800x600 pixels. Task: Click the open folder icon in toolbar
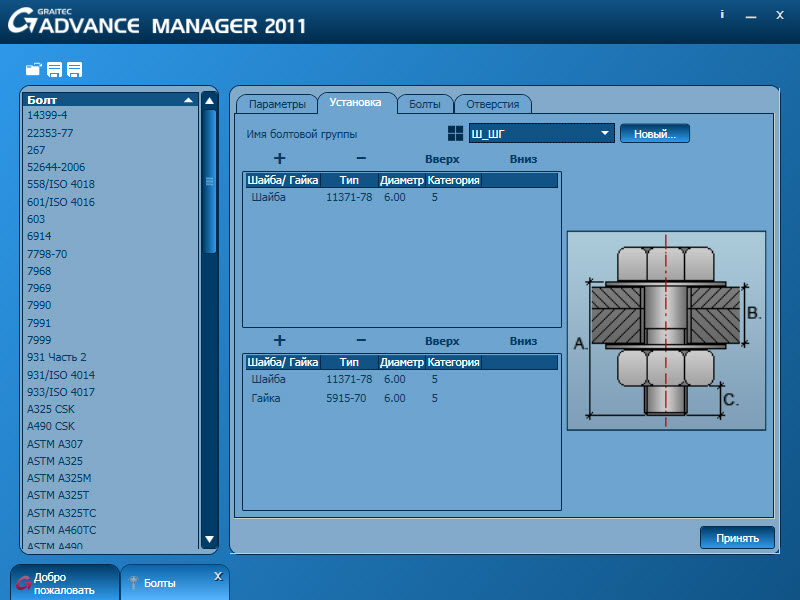(34, 69)
